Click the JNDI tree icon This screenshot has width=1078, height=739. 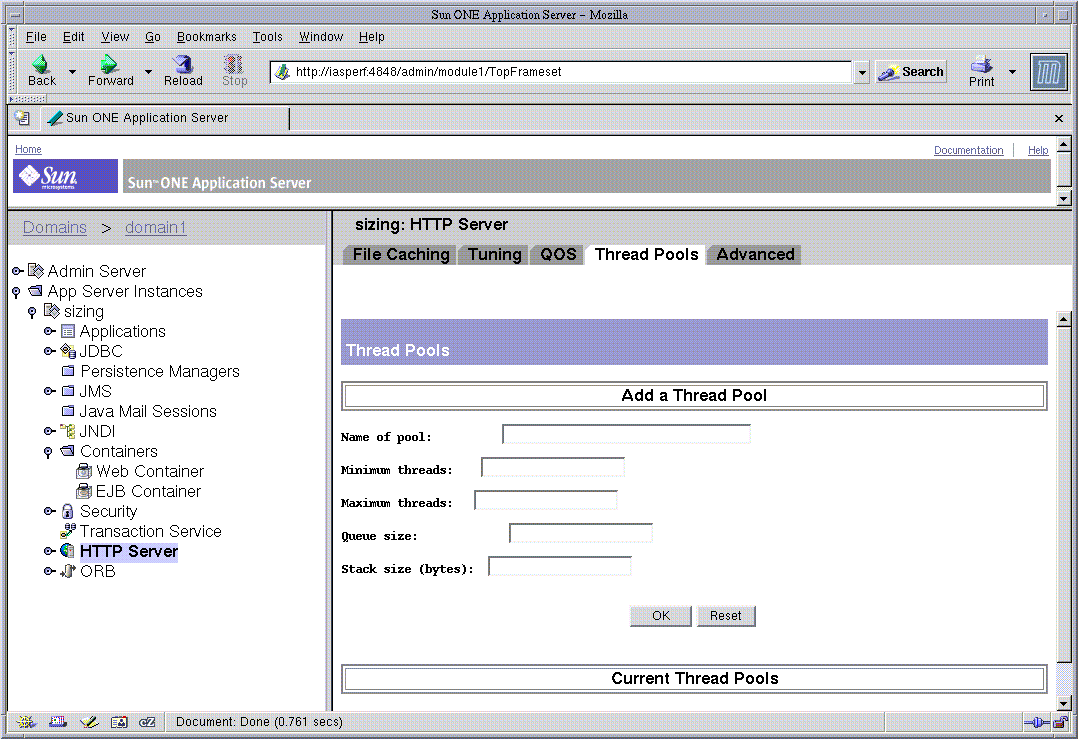point(67,431)
